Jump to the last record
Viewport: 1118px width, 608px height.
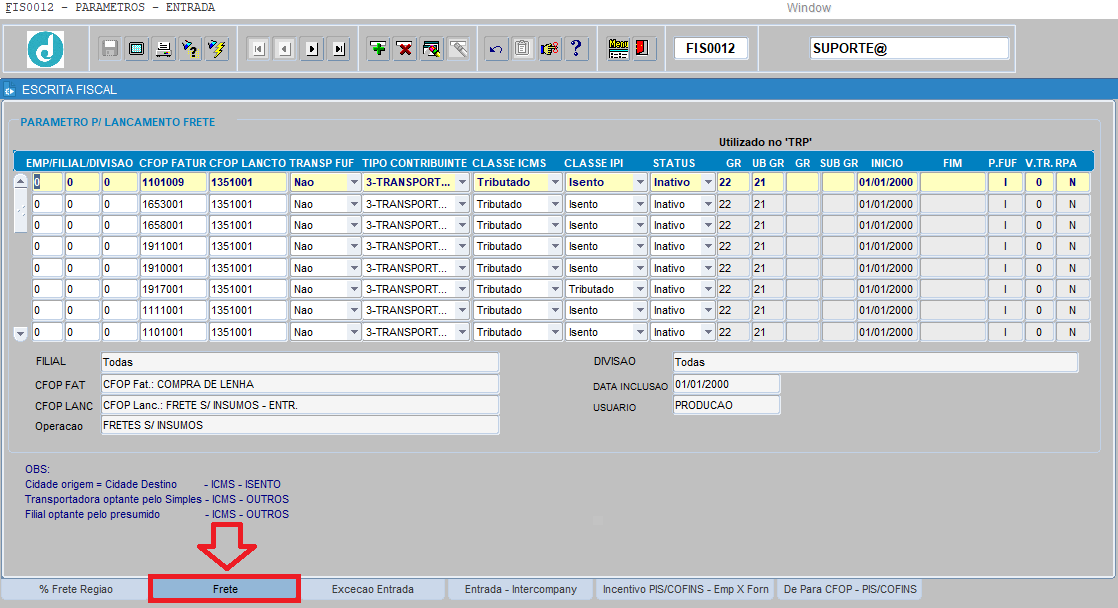tap(339, 48)
